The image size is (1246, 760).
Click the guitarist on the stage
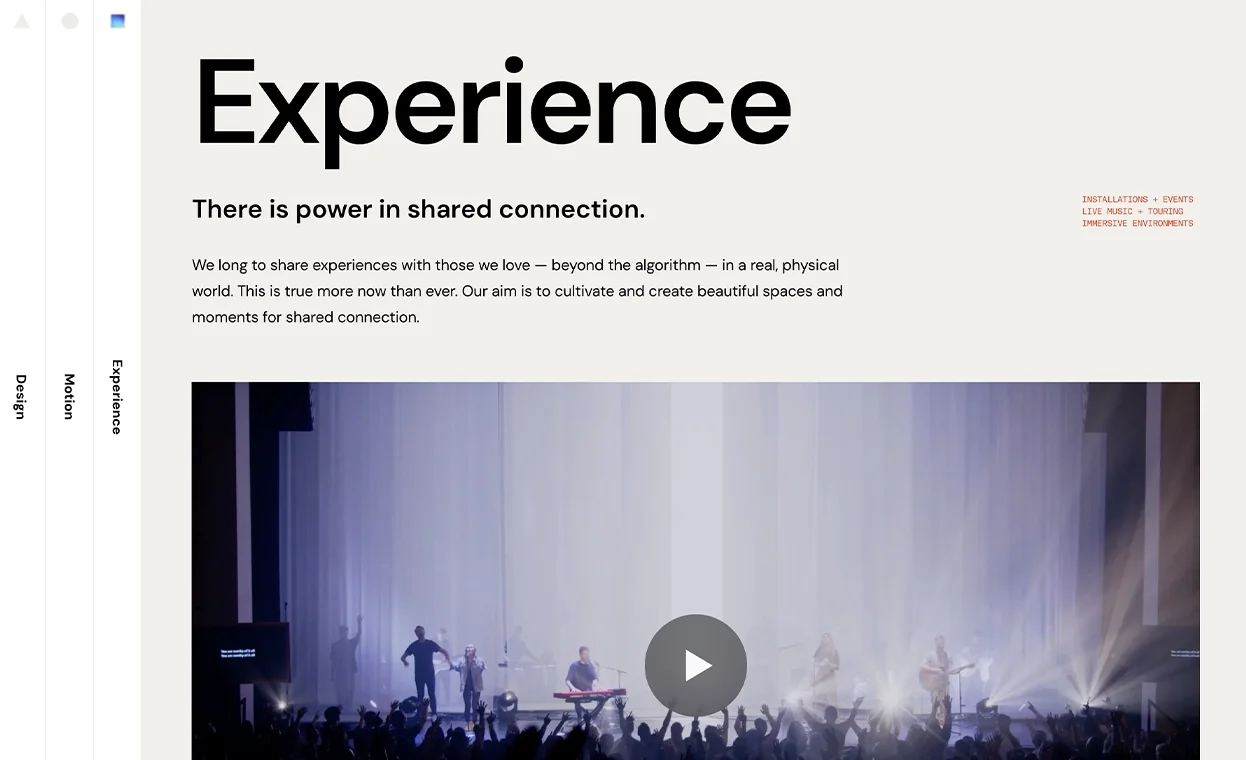tap(937, 676)
